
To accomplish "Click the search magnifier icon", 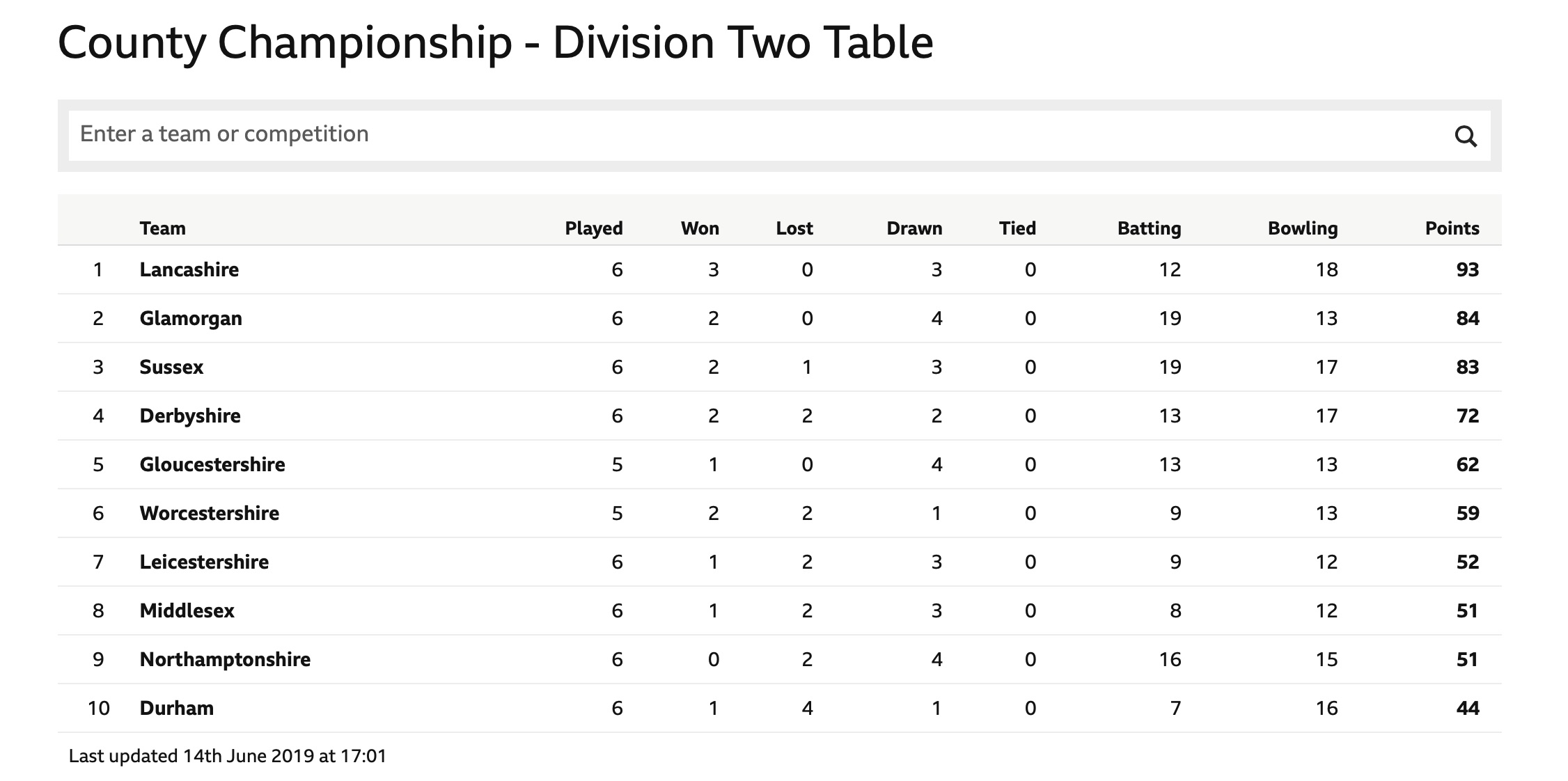I will tap(1465, 136).
